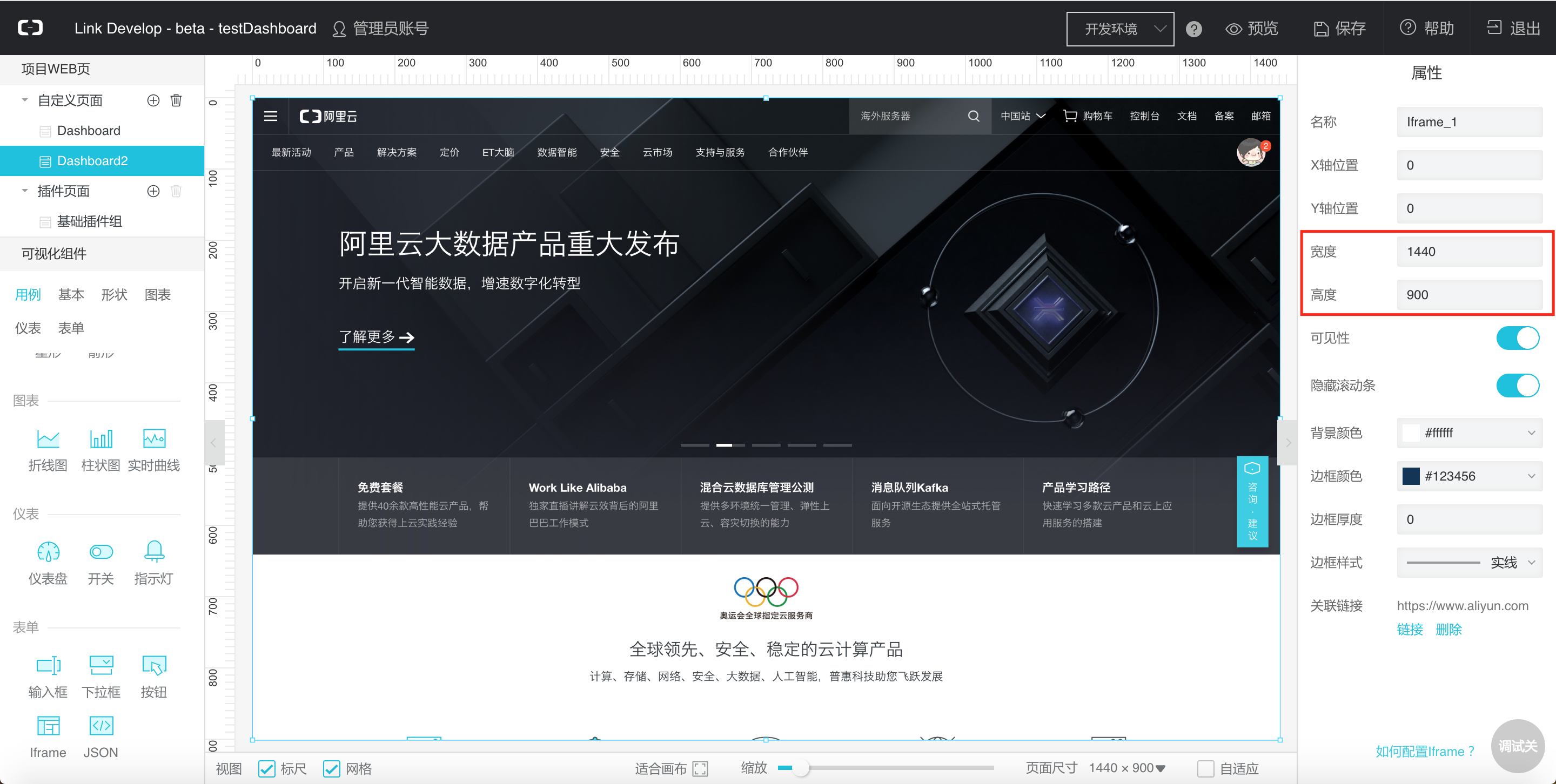This screenshot has width=1556, height=784.
Task: Select the 实时曲线 realtime curve component
Action: (x=154, y=450)
